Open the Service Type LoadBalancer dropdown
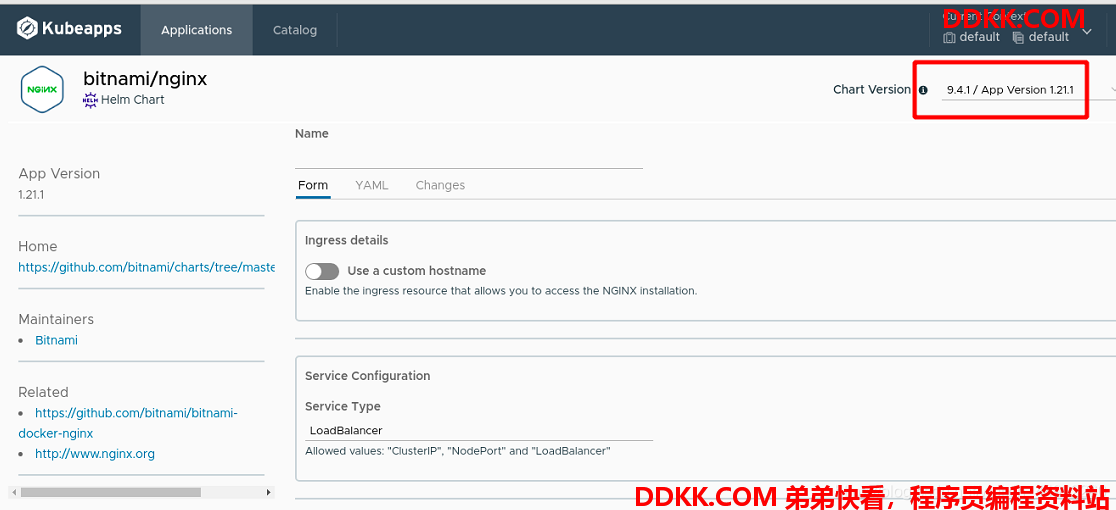This screenshot has height=510, width=1116. click(479, 430)
